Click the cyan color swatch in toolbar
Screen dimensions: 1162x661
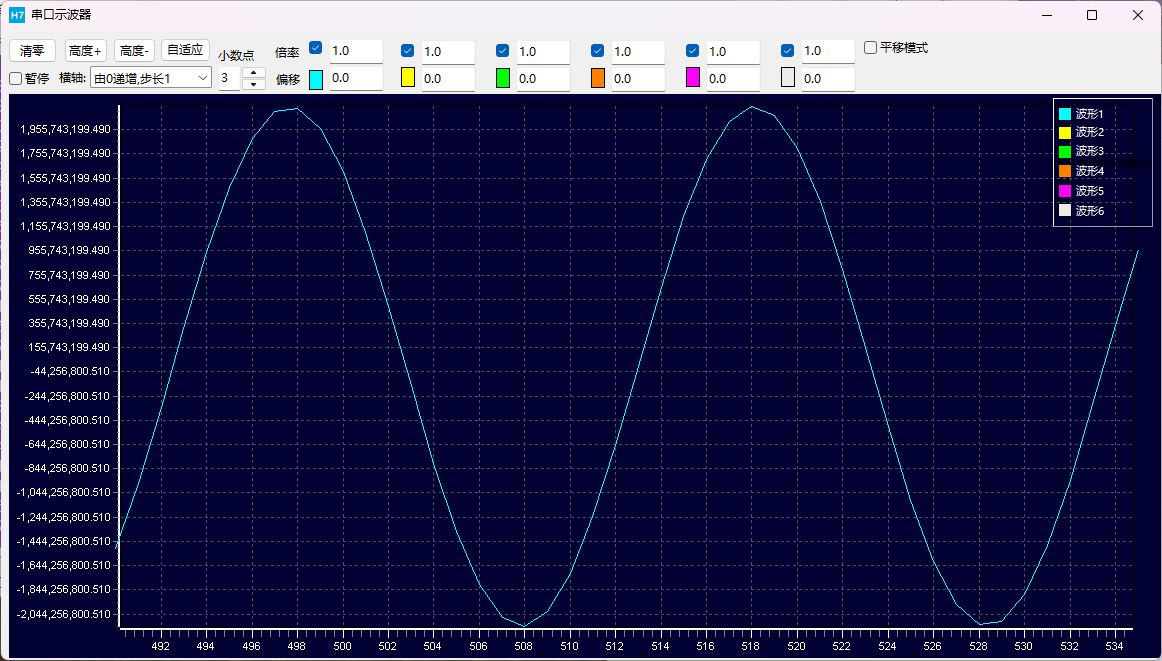(x=316, y=79)
